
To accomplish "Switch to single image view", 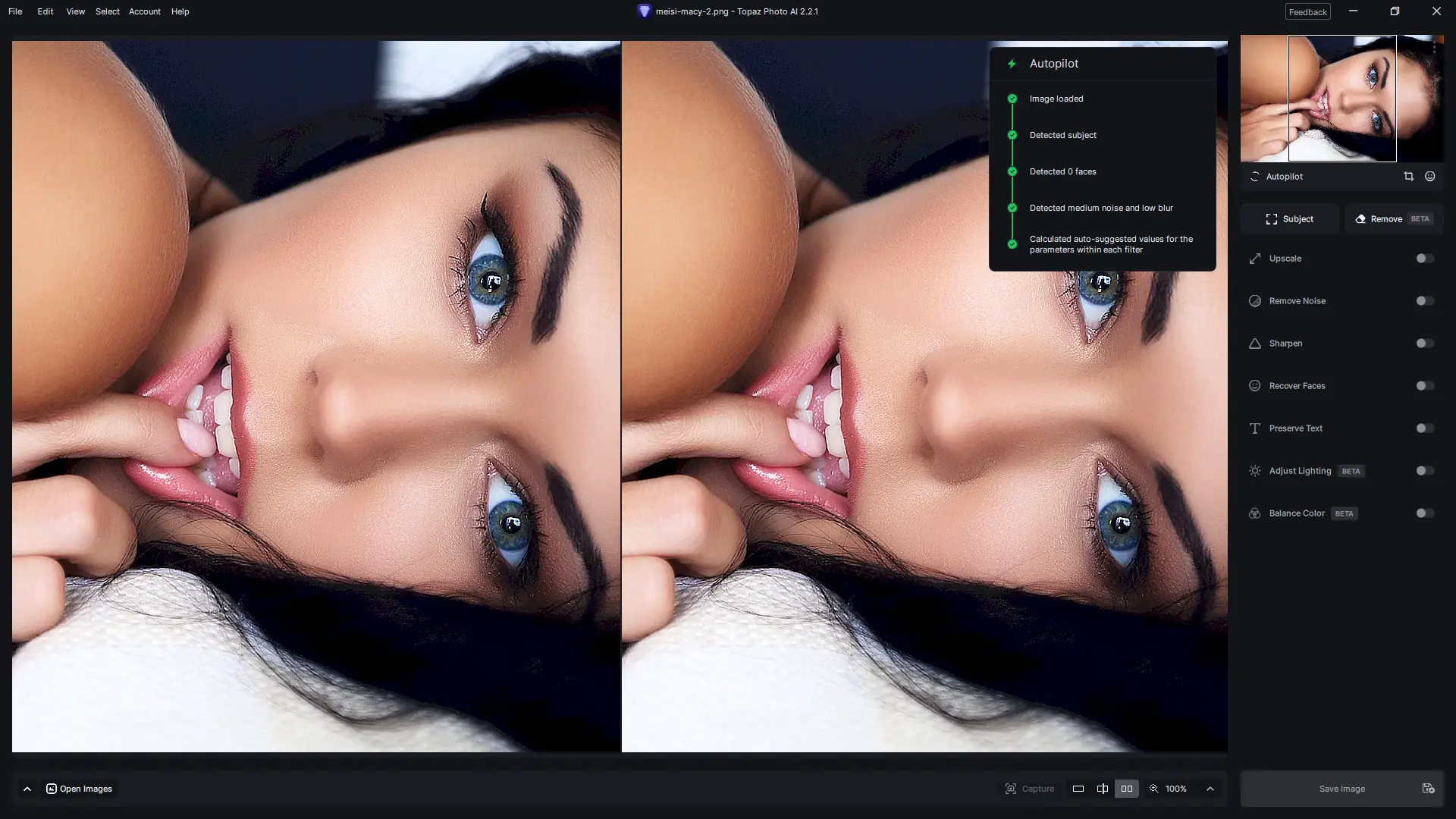I will tap(1078, 789).
